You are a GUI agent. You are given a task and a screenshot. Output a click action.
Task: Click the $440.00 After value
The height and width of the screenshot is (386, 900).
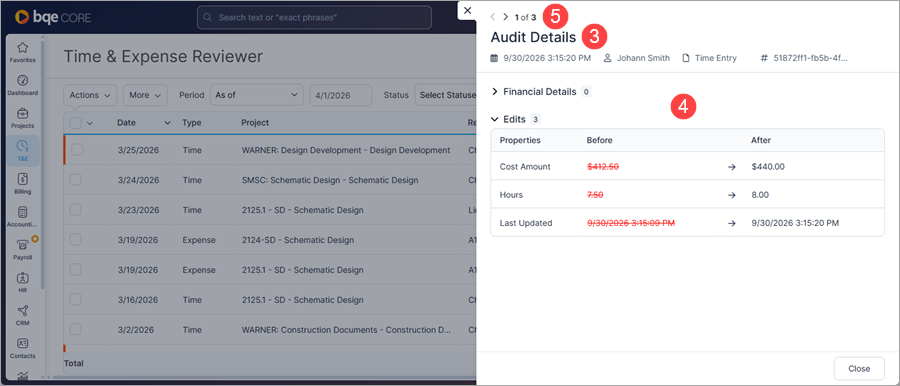point(767,167)
